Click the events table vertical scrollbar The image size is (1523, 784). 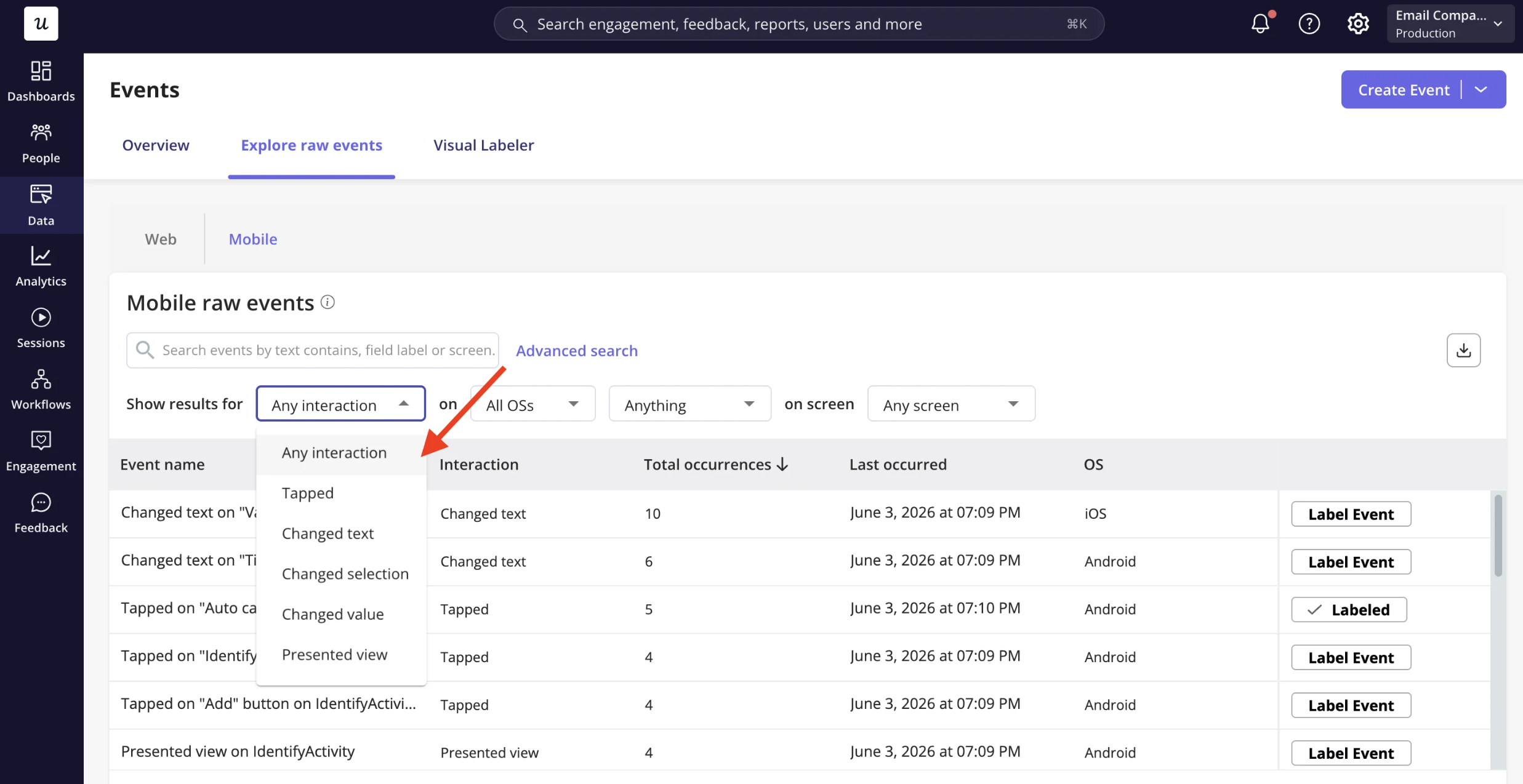(1498, 535)
